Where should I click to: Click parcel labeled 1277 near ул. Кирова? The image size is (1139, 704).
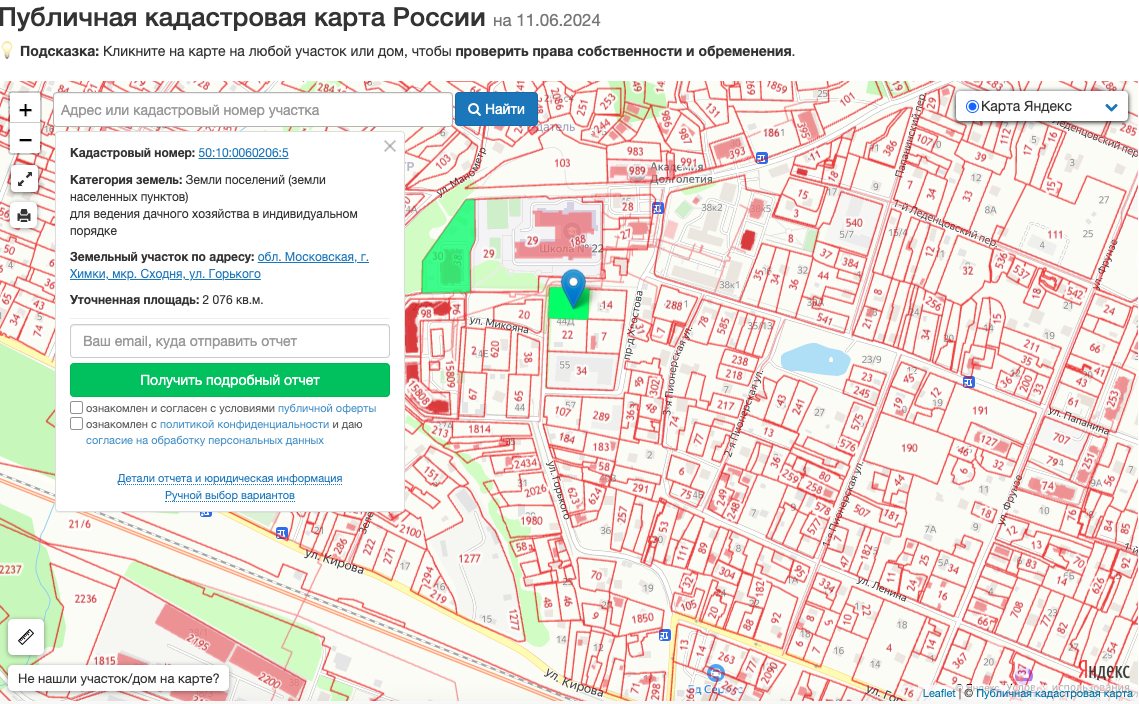469,559
